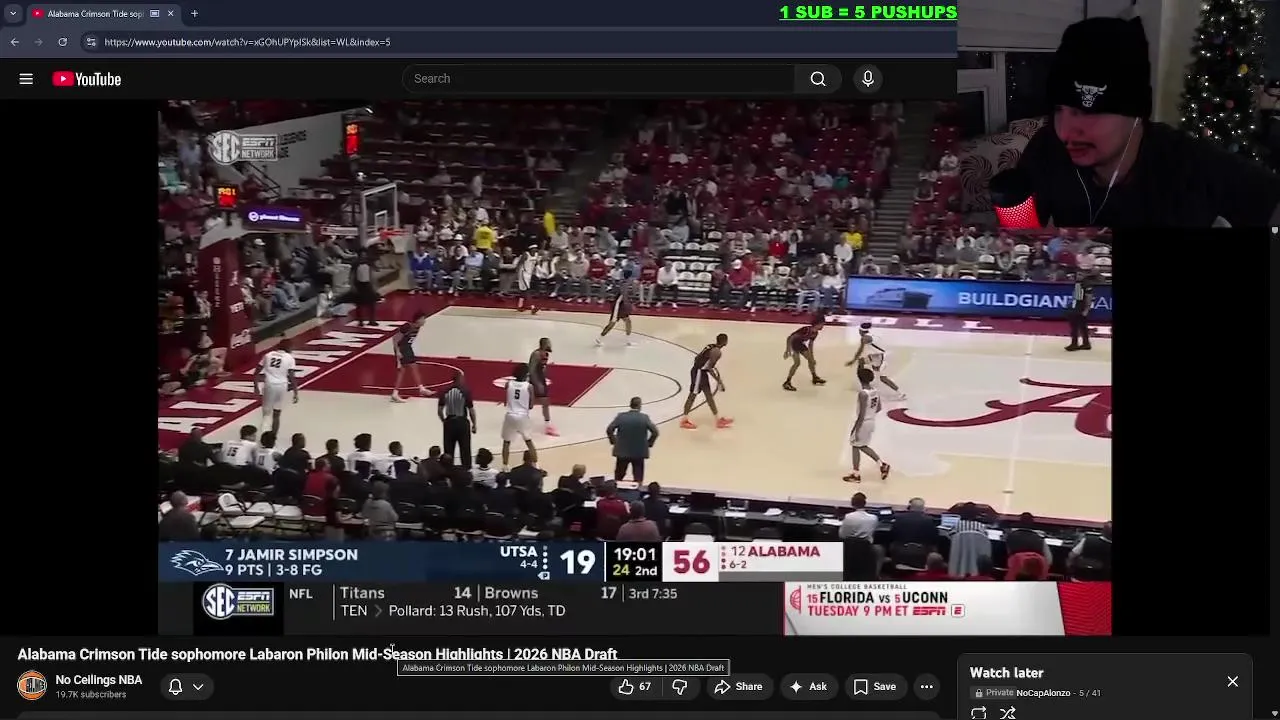The width and height of the screenshot is (1280, 720).
Task: Like the video with 67 likes
Action: (x=635, y=686)
